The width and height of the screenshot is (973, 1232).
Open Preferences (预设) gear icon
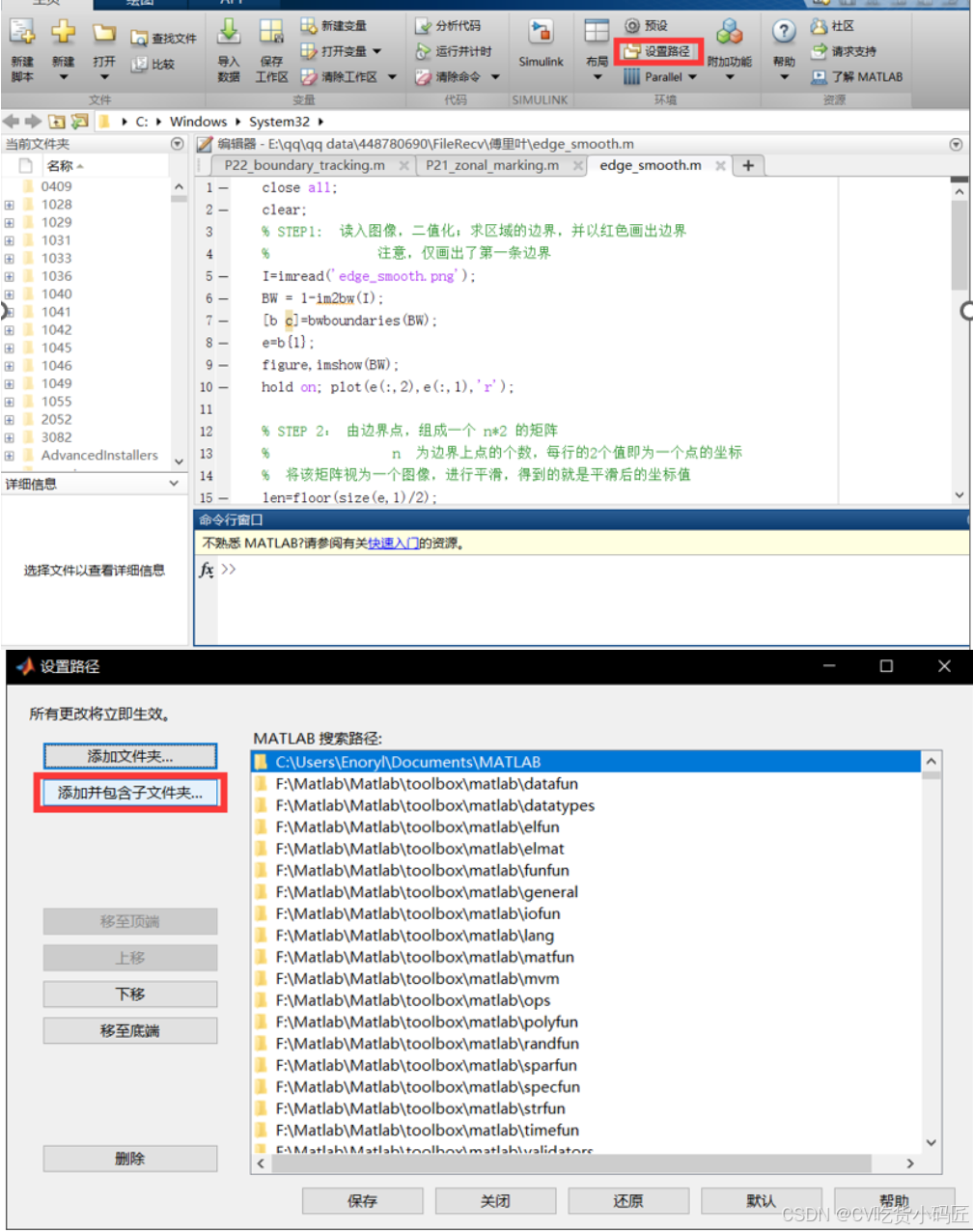pos(632,26)
